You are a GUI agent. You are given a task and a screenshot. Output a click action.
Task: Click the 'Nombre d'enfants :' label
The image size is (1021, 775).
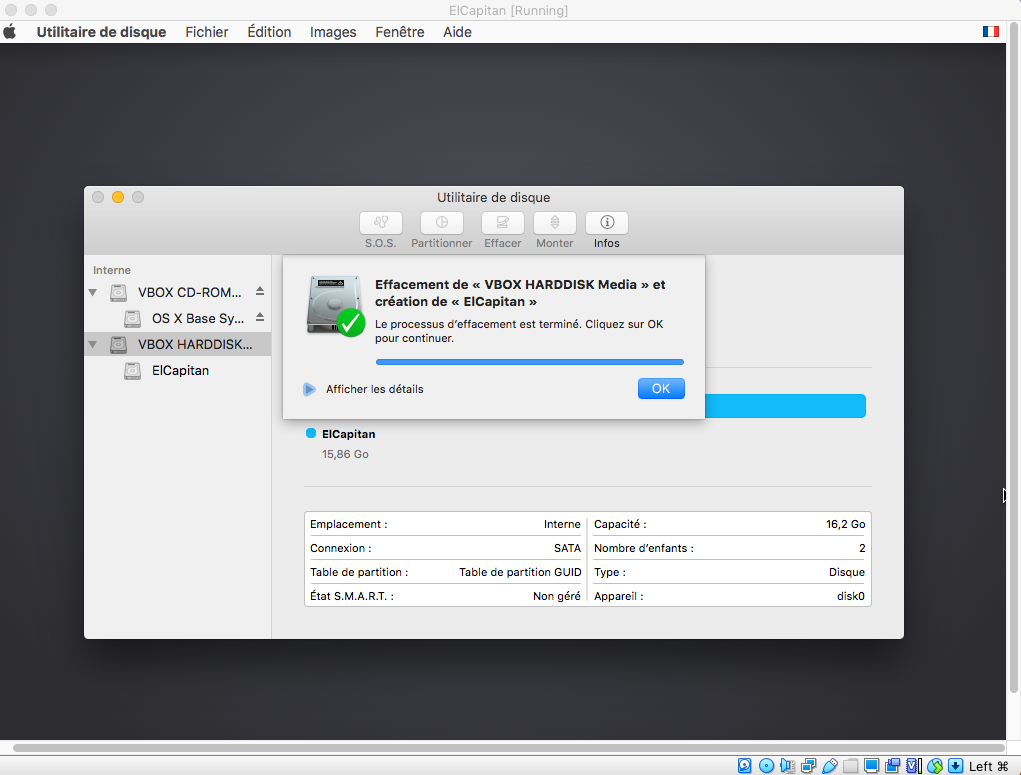click(x=643, y=548)
